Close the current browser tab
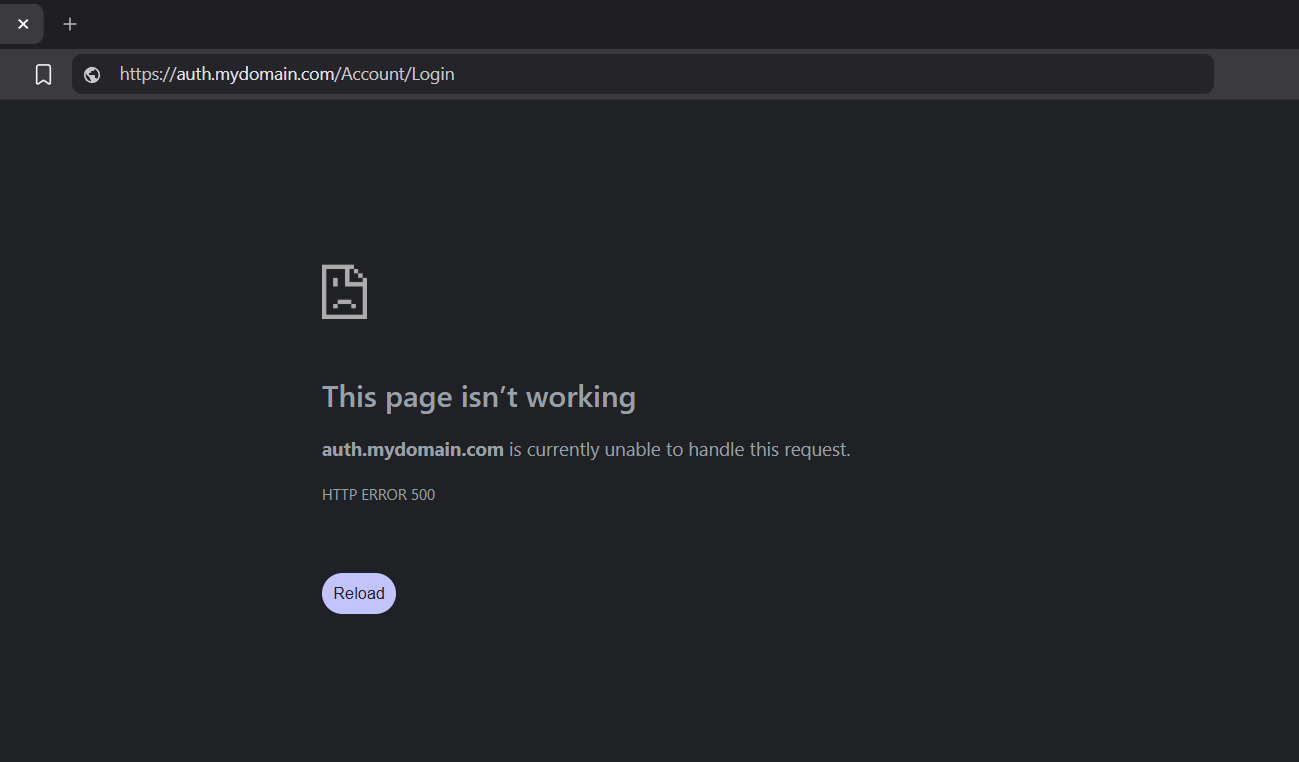1299x762 pixels. tap(23, 24)
